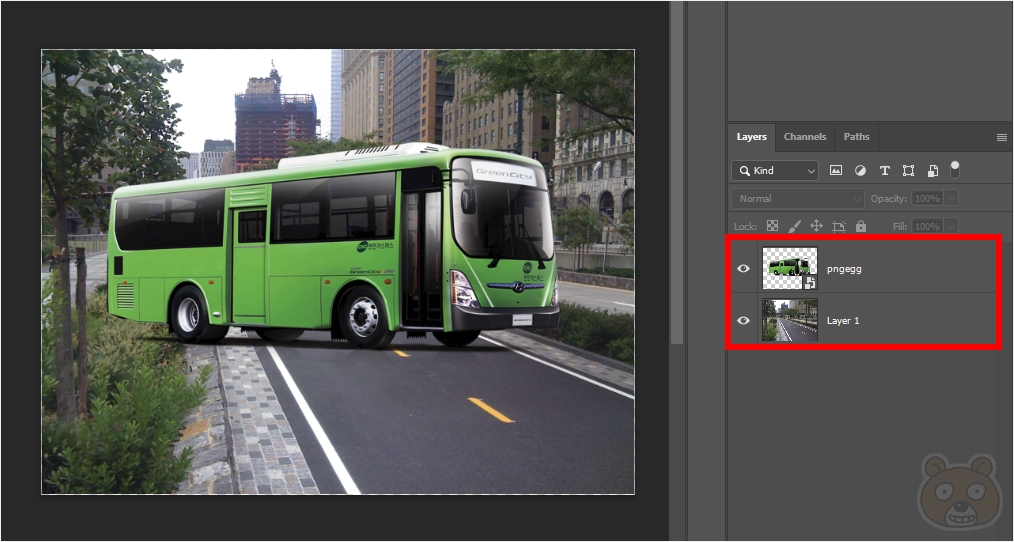
Task: Switch to the Paths tab
Action: (856, 137)
